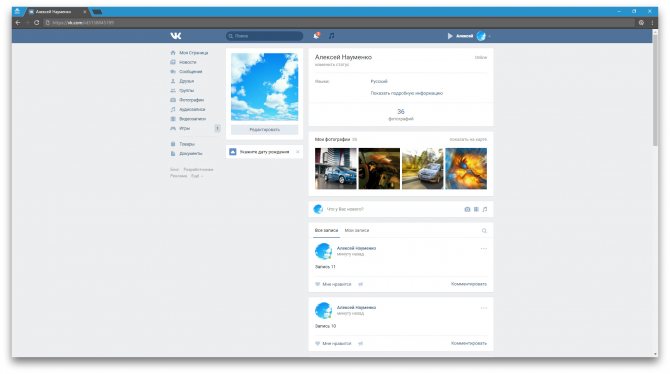Like the post Запись 10

click(333, 344)
